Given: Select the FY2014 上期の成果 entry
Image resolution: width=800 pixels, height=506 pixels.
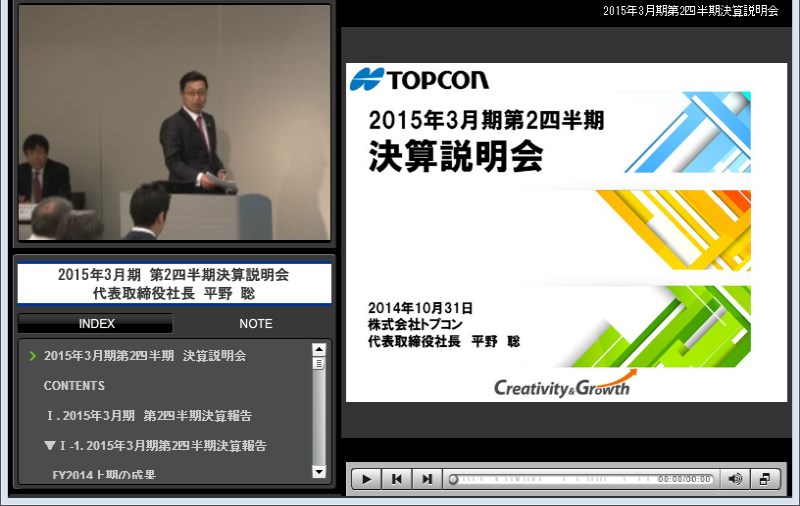Looking at the screenshot, I should pyautogui.click(x=104, y=475).
